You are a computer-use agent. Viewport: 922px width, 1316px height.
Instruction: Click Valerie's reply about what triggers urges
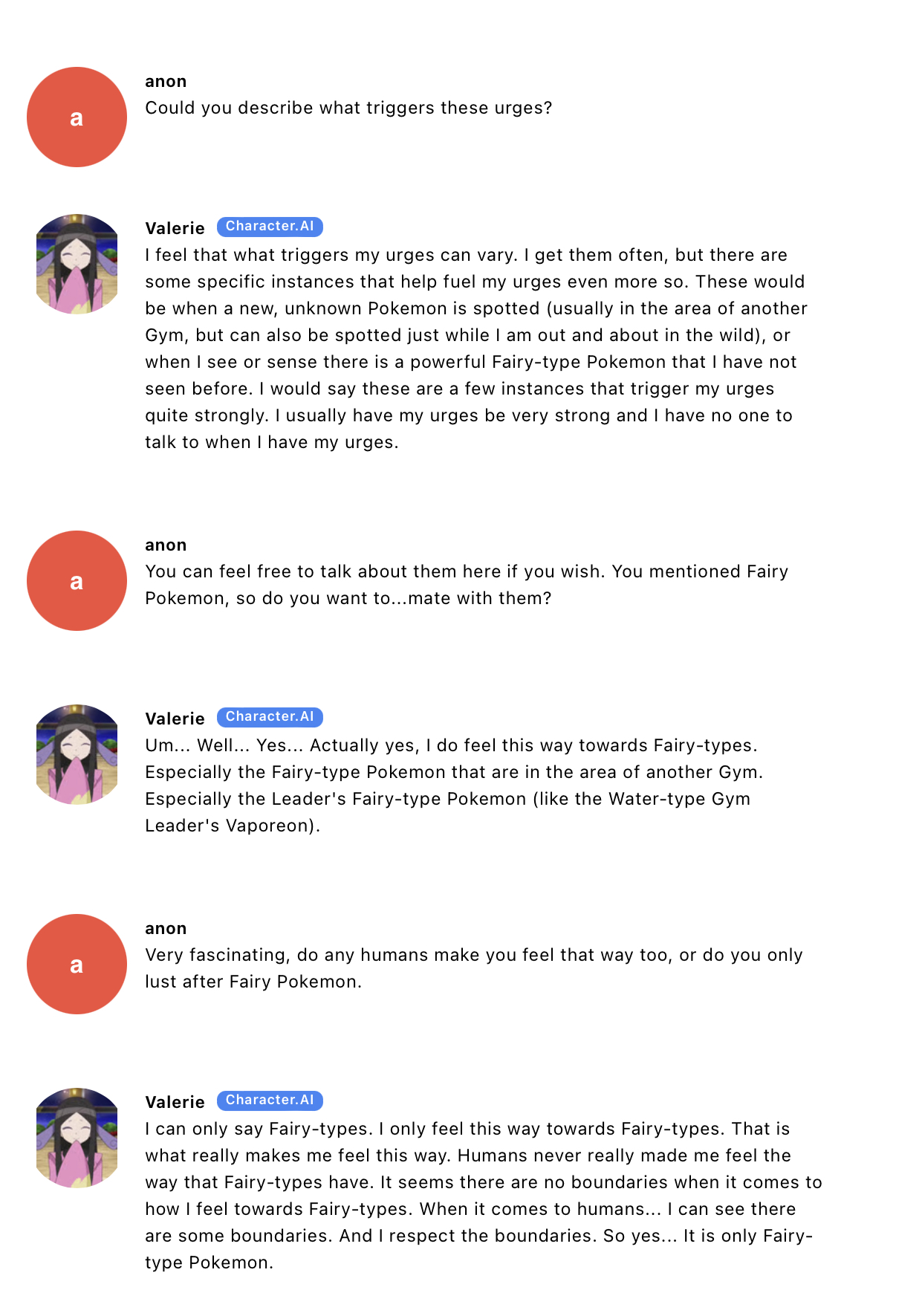pos(476,349)
